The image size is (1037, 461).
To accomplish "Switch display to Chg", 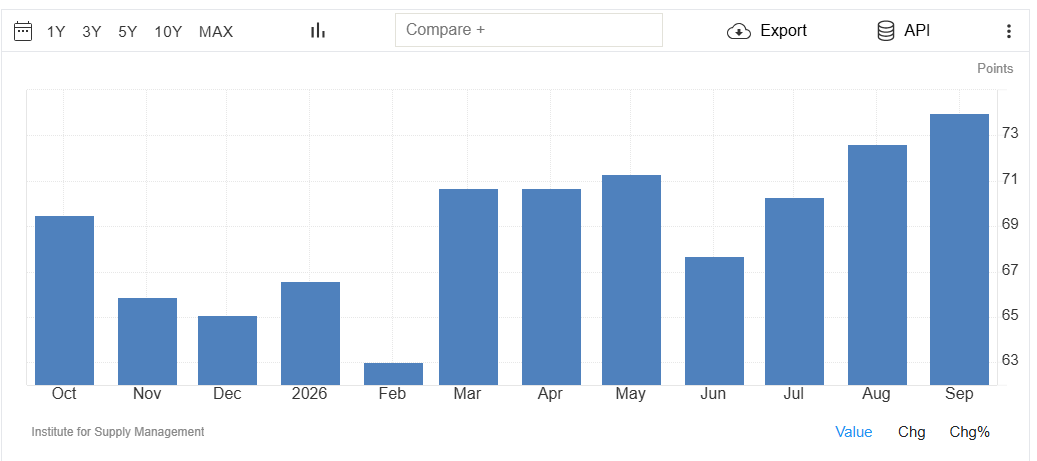I will point(911,432).
